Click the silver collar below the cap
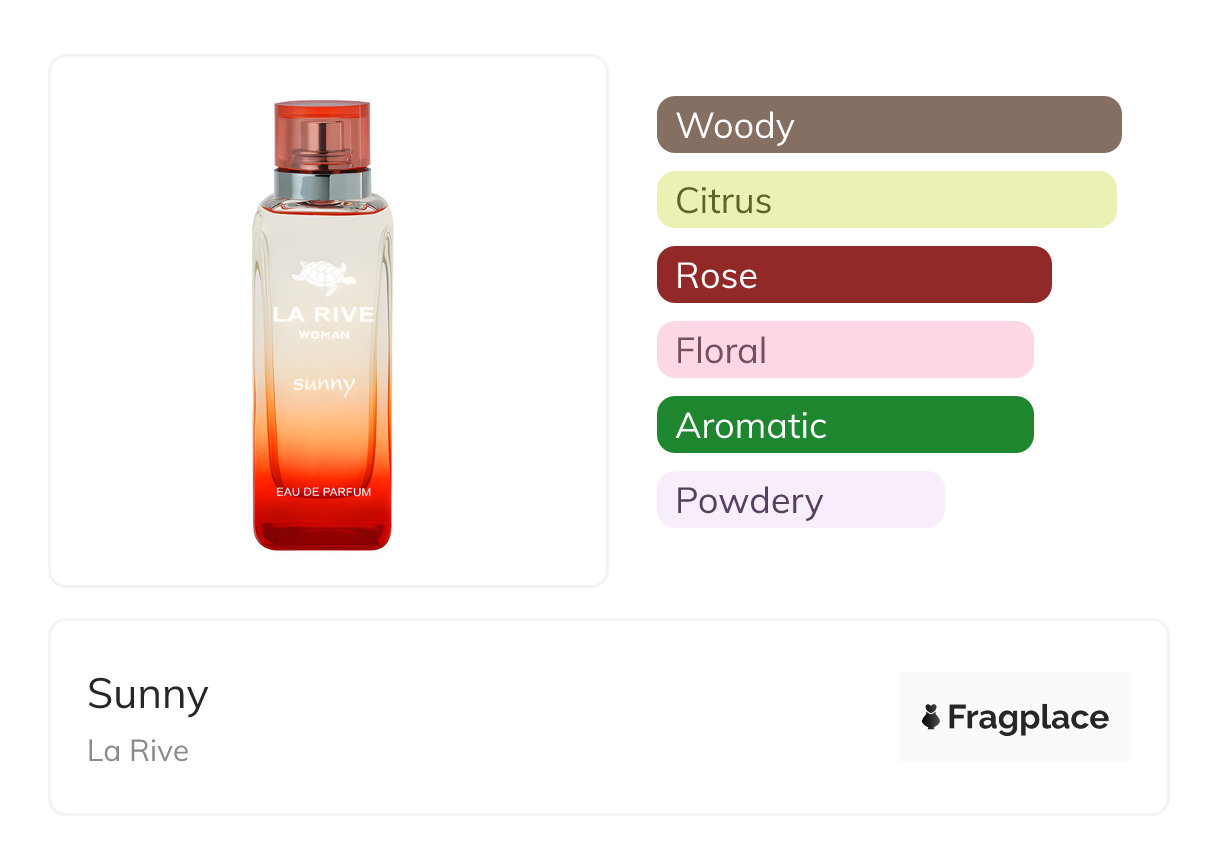This screenshot has width=1218, height=864. (x=322, y=183)
